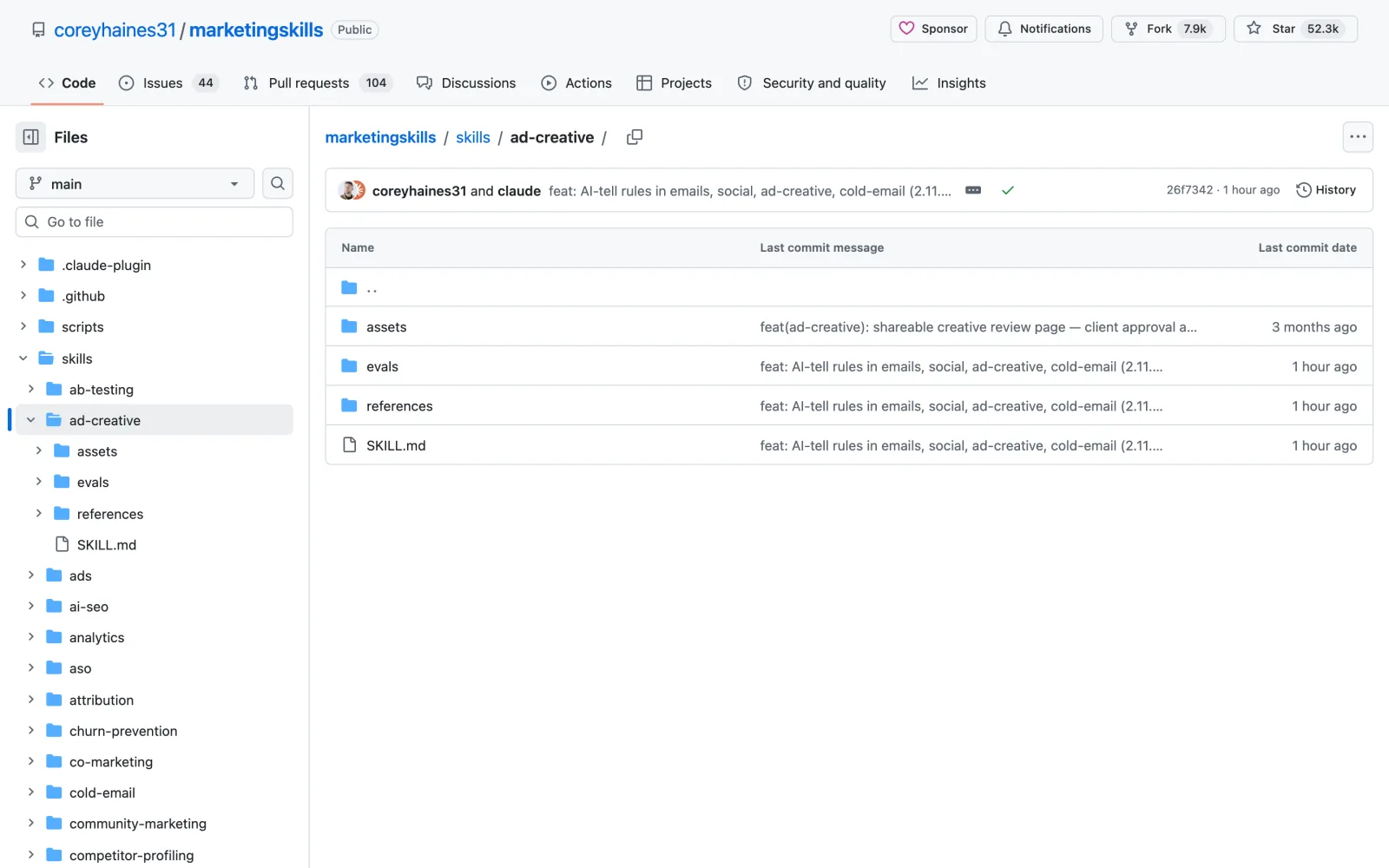
Task: Go to coreyhaines31 profile link
Action: [x=115, y=30]
